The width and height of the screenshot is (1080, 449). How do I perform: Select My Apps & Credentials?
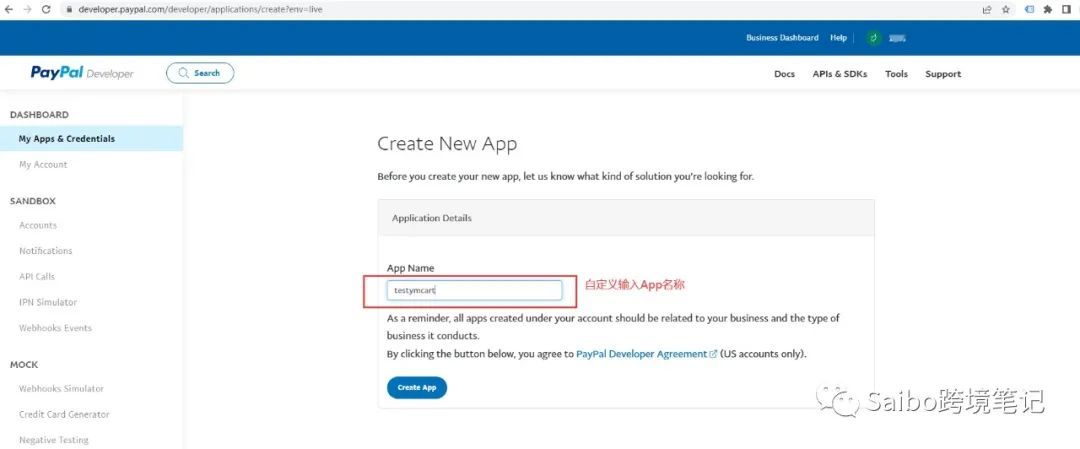click(x=91, y=138)
